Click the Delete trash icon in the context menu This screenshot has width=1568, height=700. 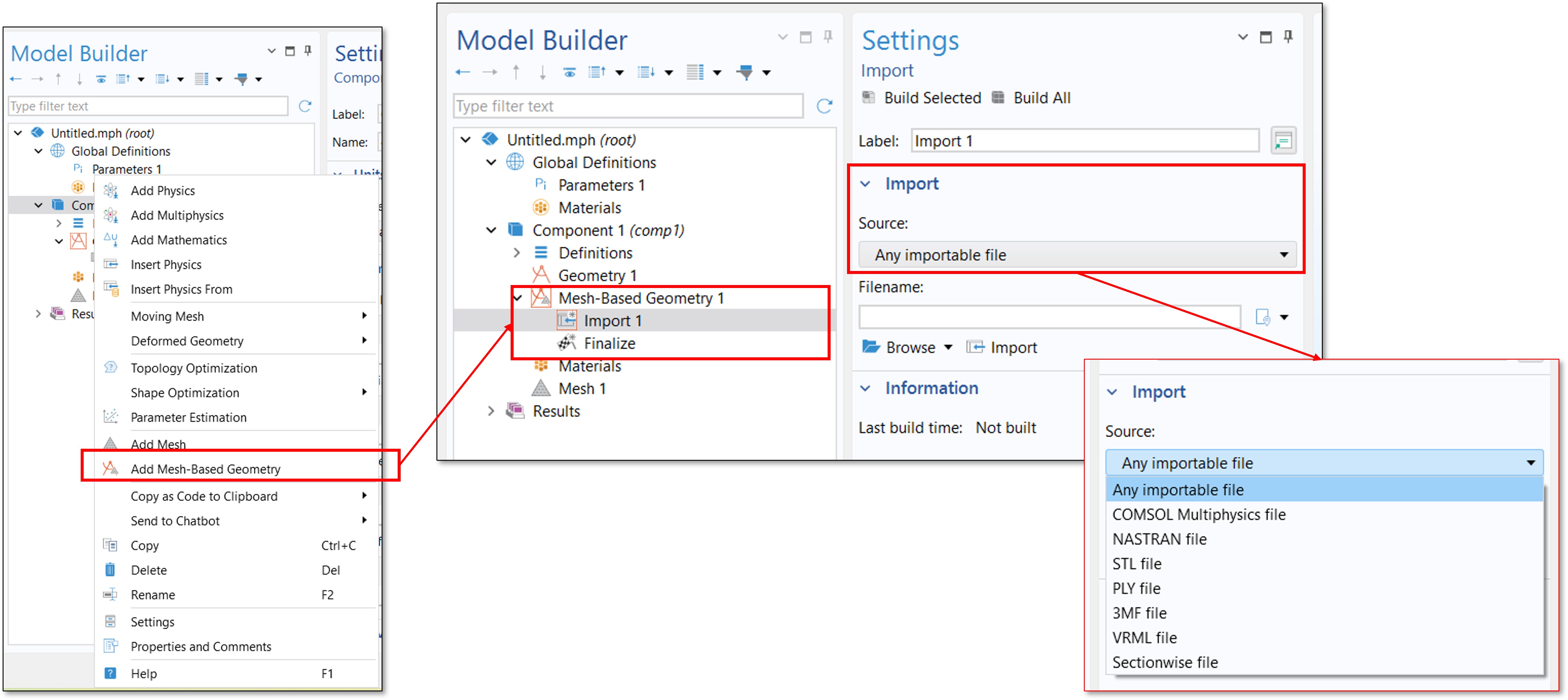[x=110, y=570]
